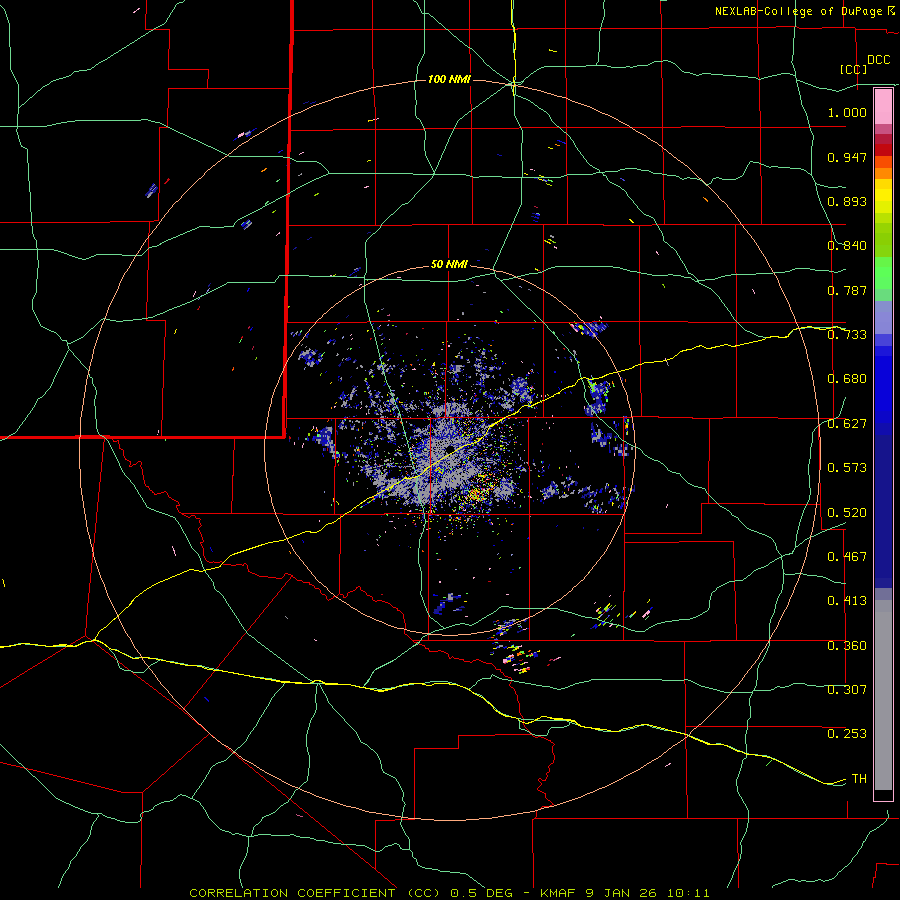The height and width of the screenshot is (900, 900).
Task: Click the 0.520 scale value
Action: point(847,513)
